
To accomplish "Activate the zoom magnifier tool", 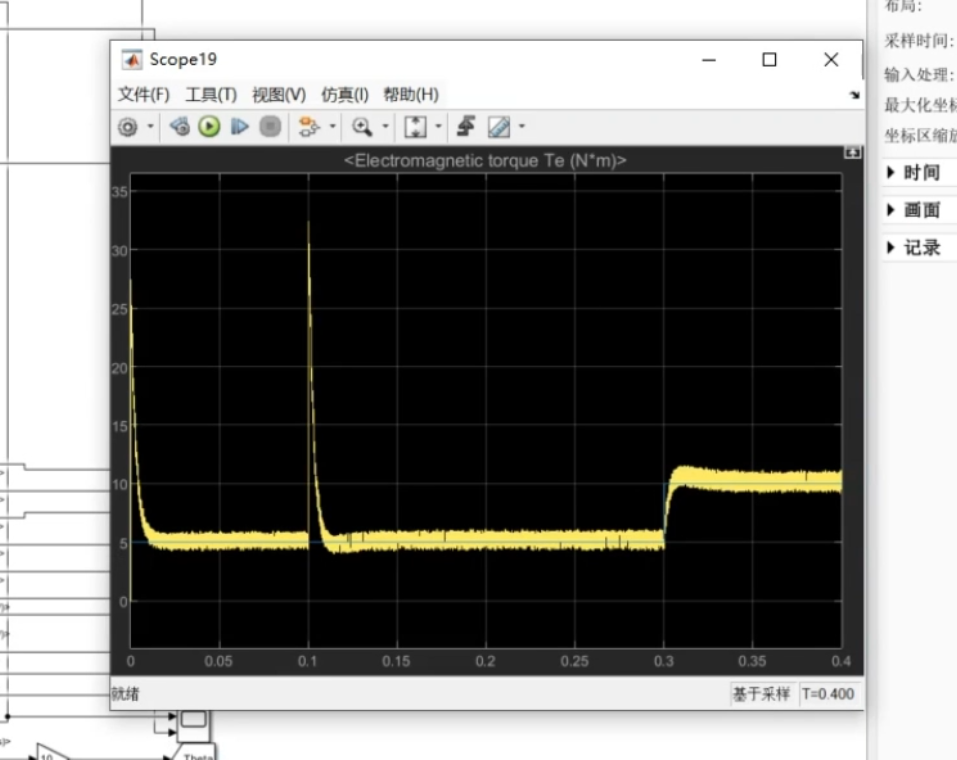I will [x=362, y=126].
